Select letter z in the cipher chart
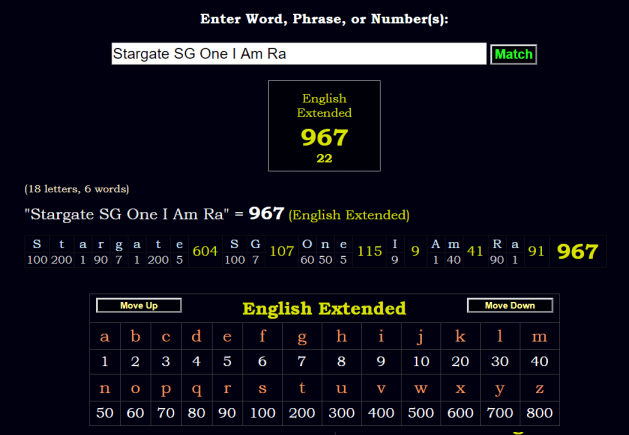Image resolution: width=629 pixels, height=435 pixels. click(x=540, y=388)
